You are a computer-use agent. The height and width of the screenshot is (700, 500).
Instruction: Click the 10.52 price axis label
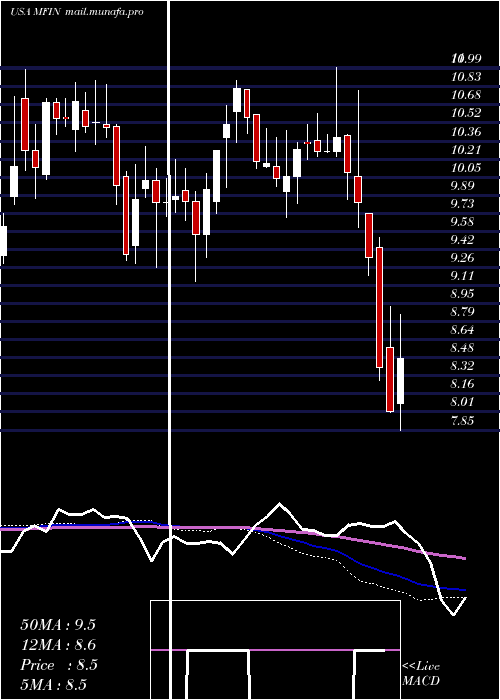tap(466, 113)
